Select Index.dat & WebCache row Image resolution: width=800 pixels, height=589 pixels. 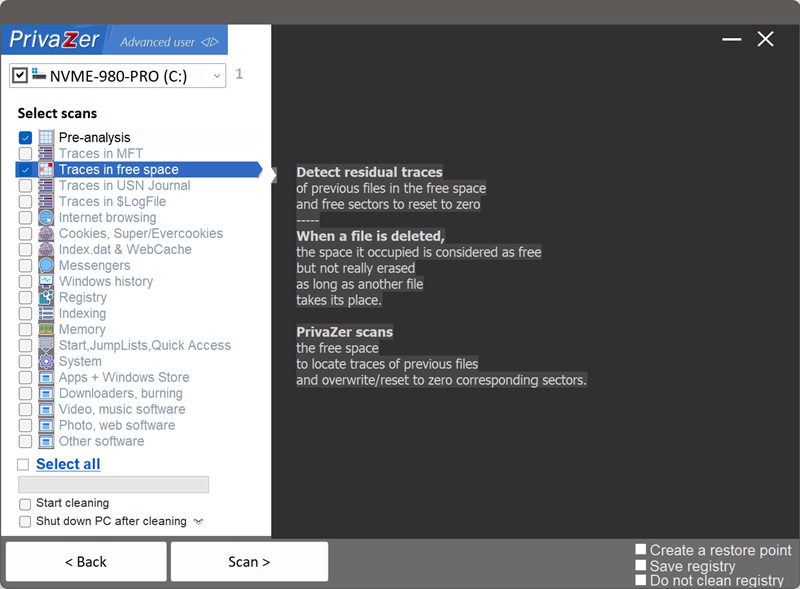138,250
